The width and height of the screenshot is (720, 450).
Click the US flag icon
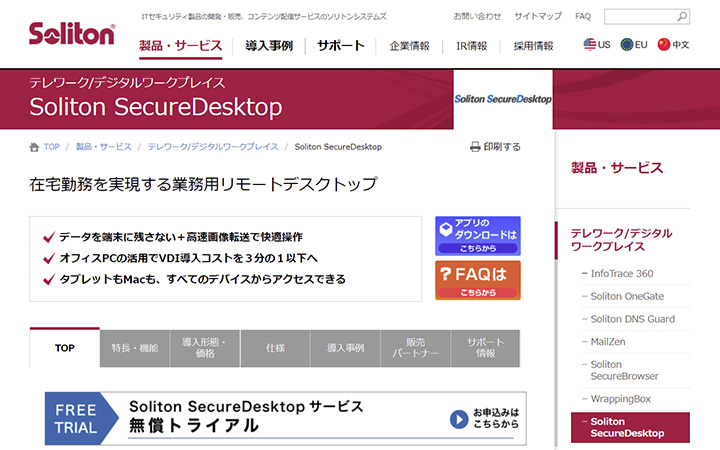pos(590,45)
